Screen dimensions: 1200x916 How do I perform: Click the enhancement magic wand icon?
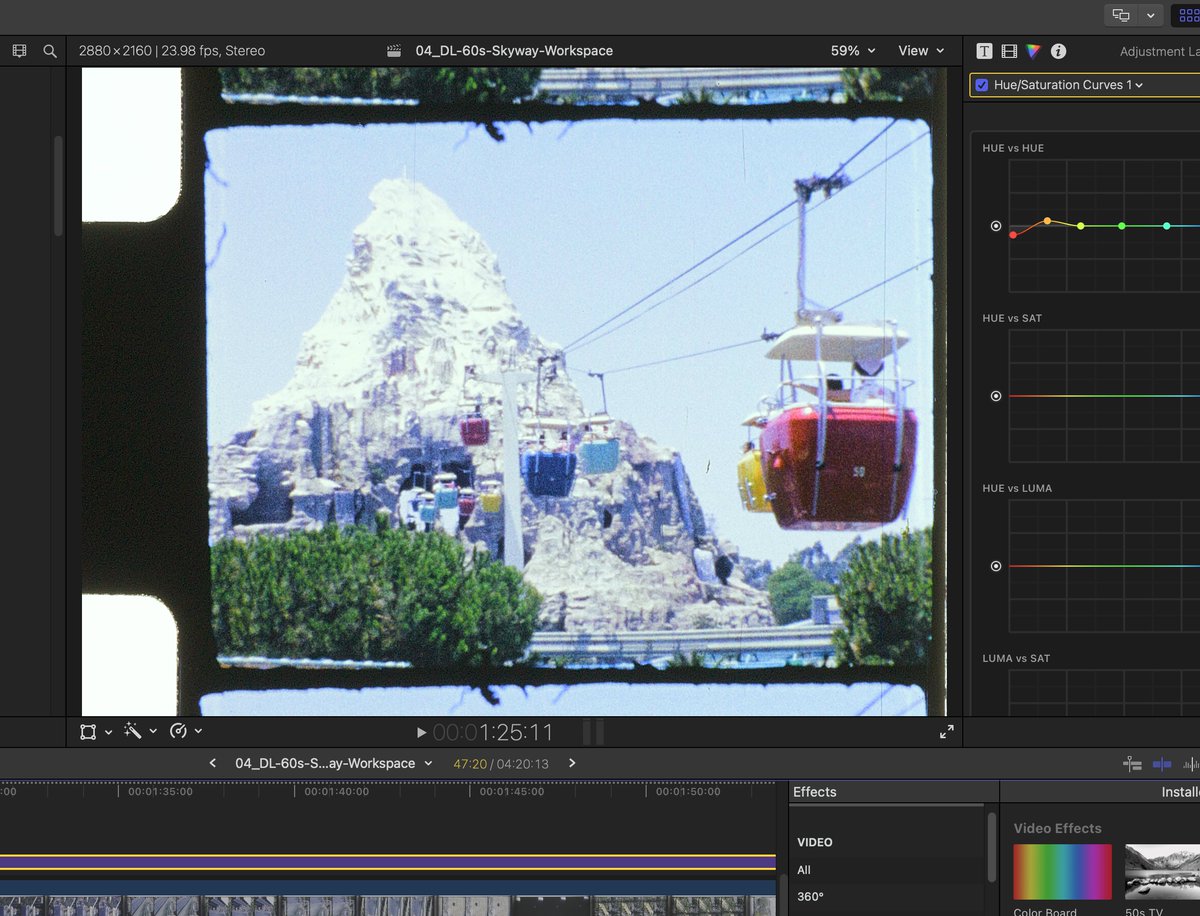(x=132, y=732)
